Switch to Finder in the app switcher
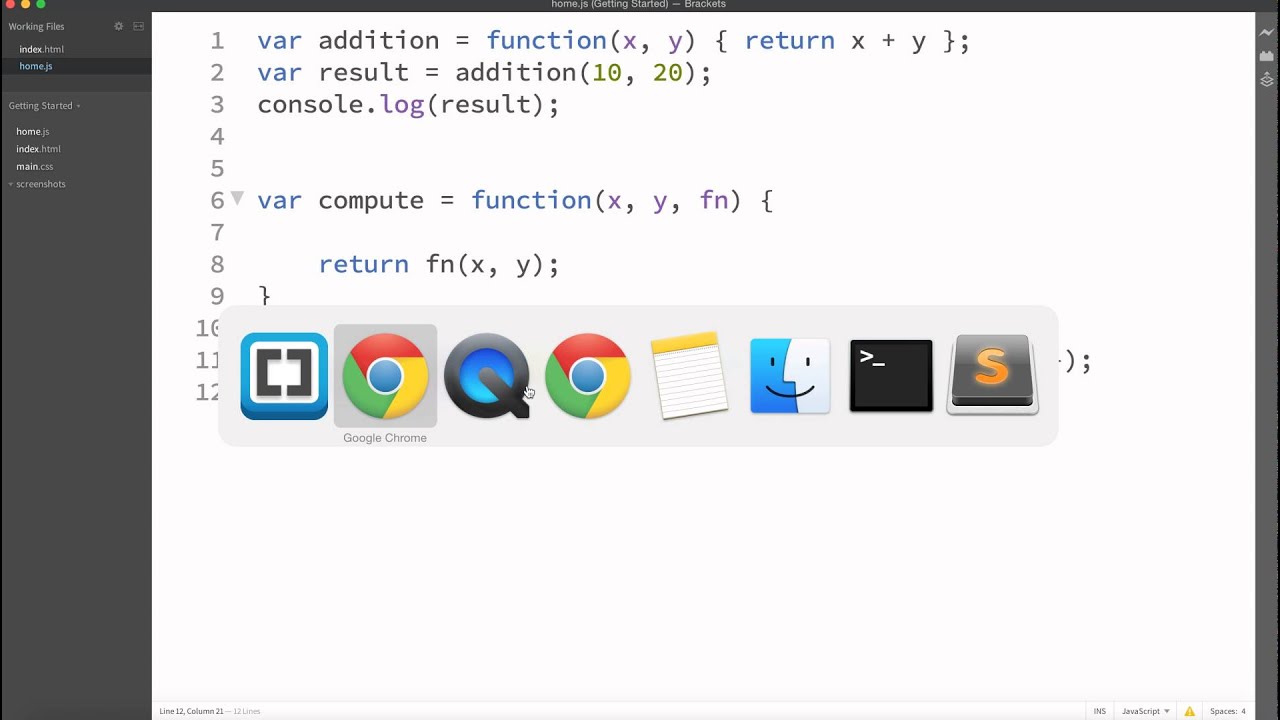Image resolution: width=1280 pixels, height=720 pixels. tap(790, 376)
